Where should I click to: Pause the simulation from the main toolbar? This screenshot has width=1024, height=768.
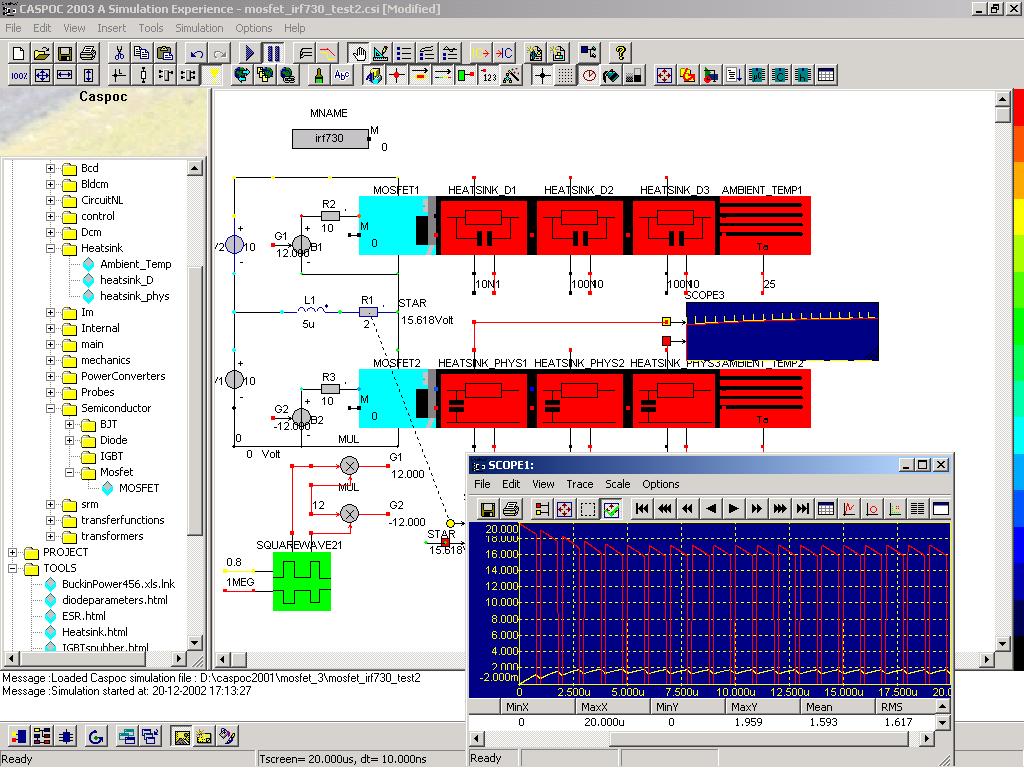pos(273,53)
